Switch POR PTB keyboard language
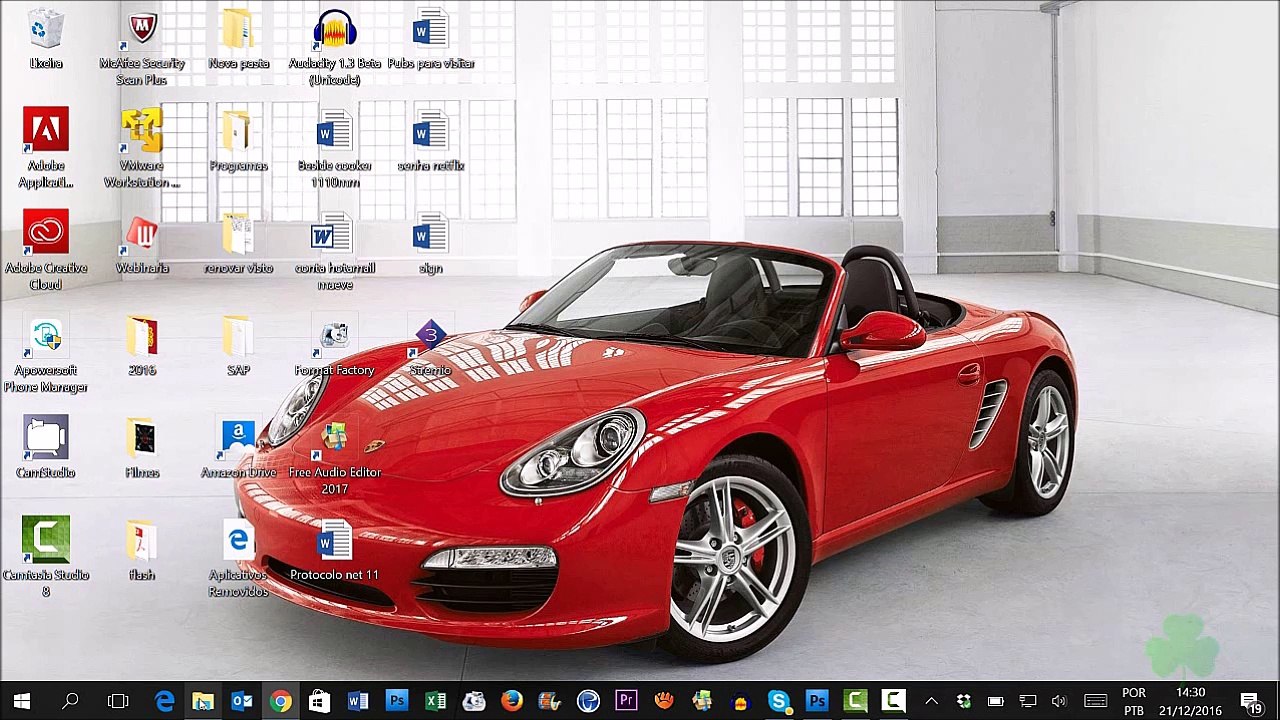The image size is (1280, 720). (1133, 701)
